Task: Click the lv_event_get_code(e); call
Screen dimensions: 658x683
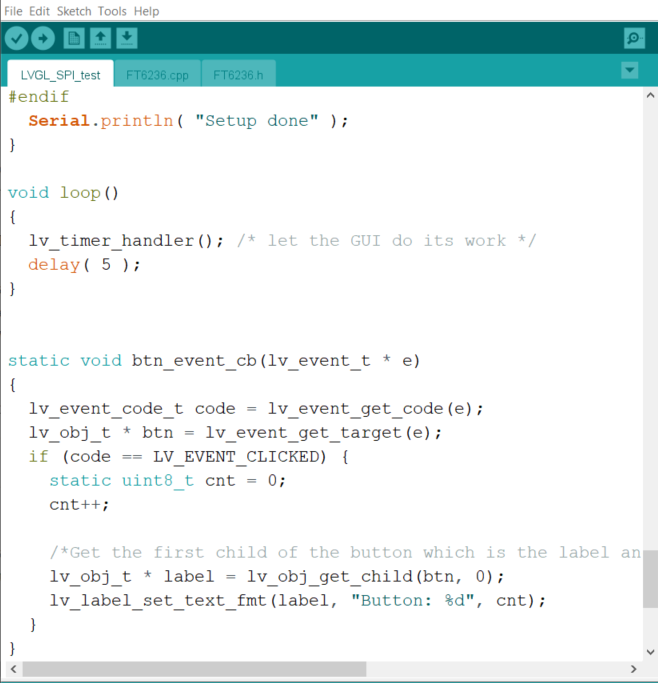Action: tap(375, 409)
